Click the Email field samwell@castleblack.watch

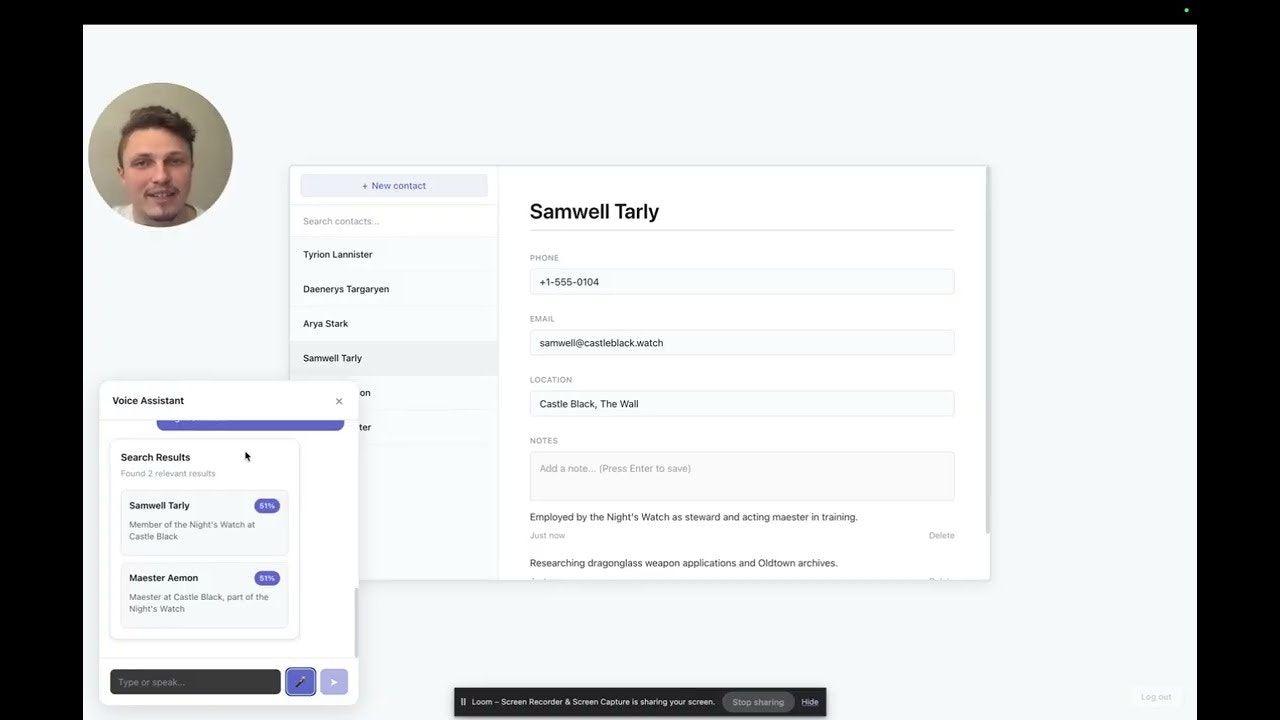tap(742, 343)
